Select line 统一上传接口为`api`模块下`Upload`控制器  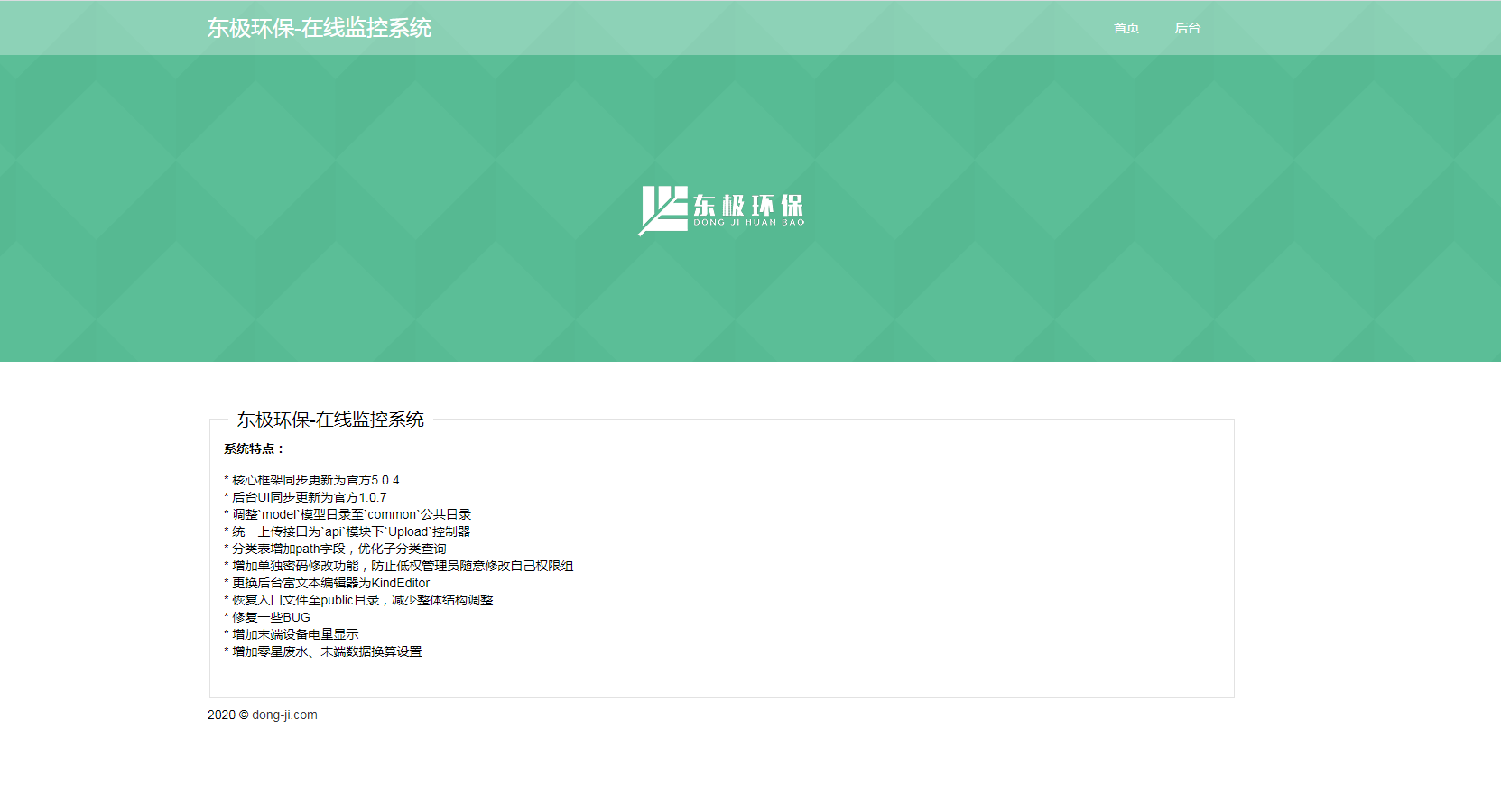pos(347,531)
